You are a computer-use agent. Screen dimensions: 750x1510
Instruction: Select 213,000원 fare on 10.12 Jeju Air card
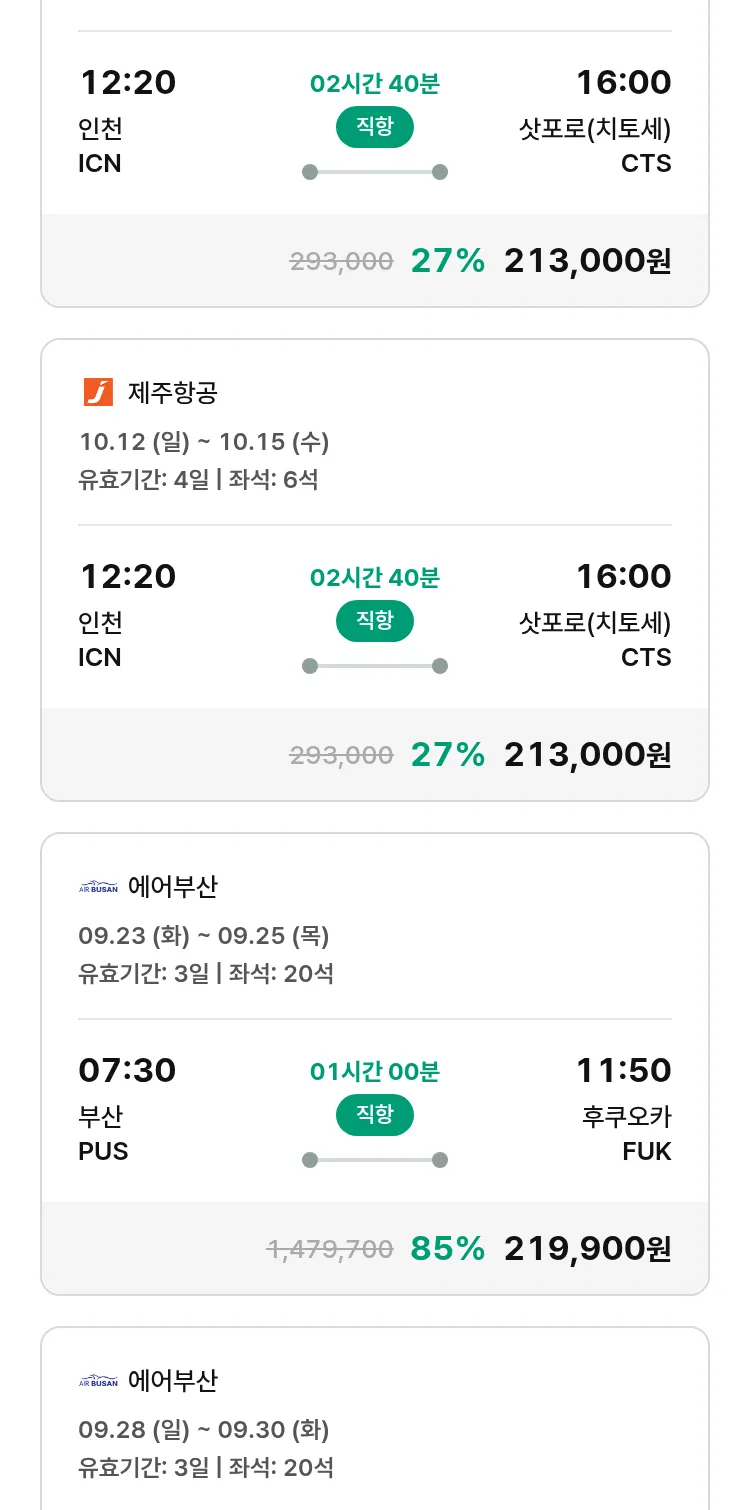(x=587, y=754)
